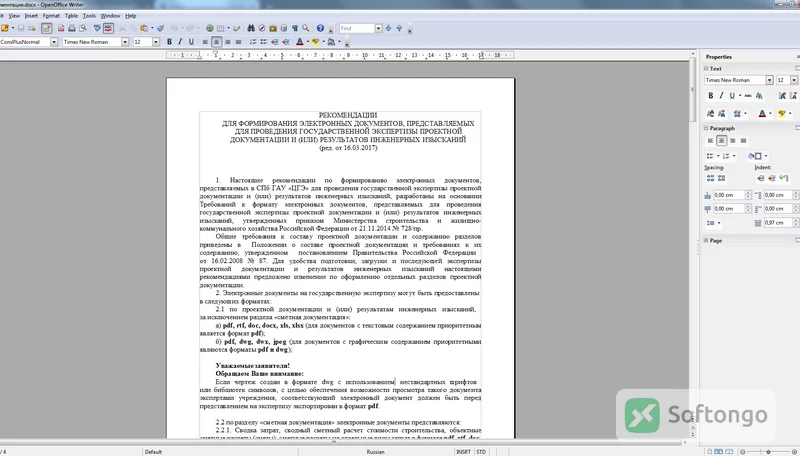Toggle Numbering On/Off in formatting toolbar
This screenshot has height=456, width=800.
(x=253, y=42)
